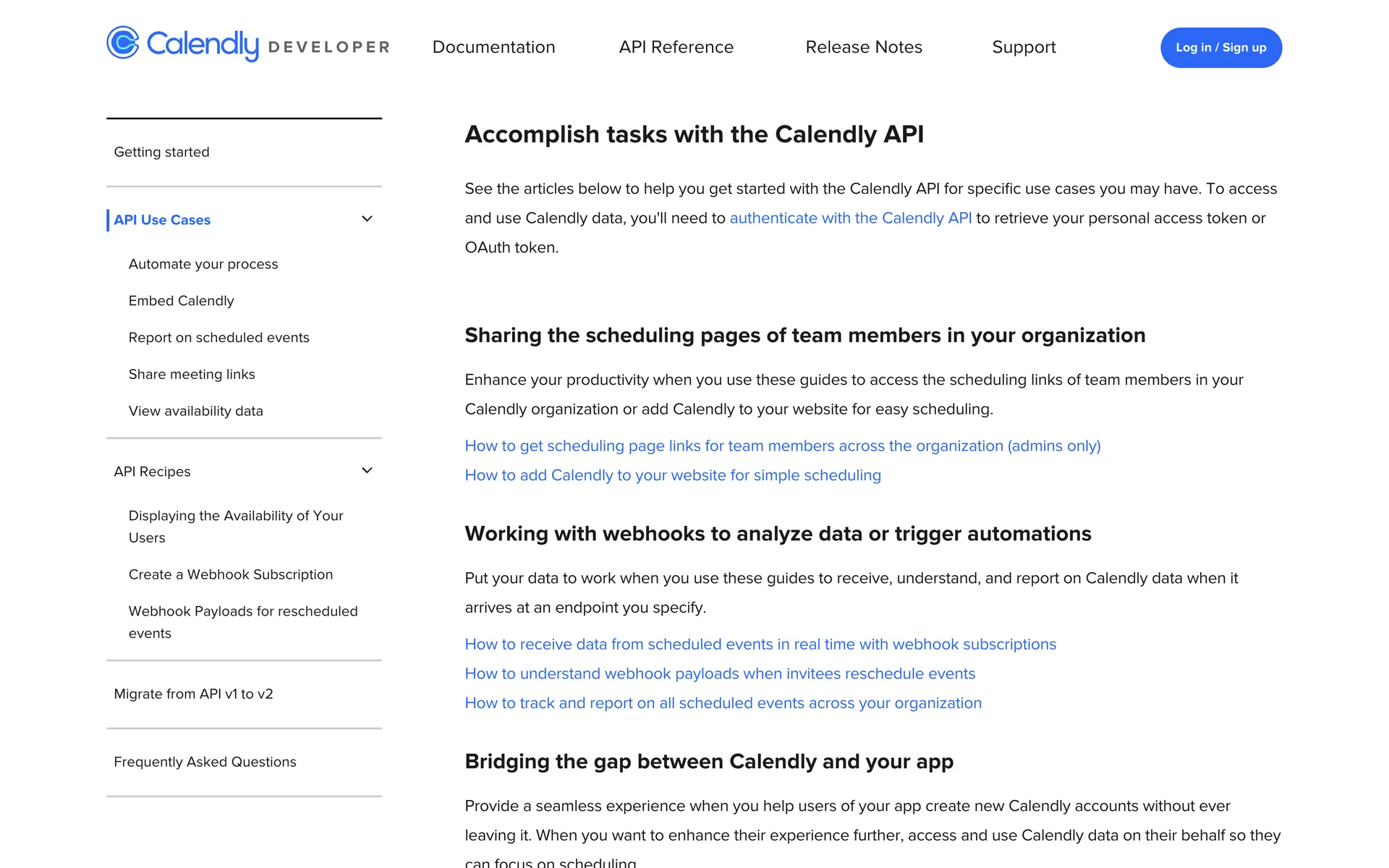Follow authenticate with the Calendly API link
Viewport: 1389px width, 868px height.
click(850, 218)
